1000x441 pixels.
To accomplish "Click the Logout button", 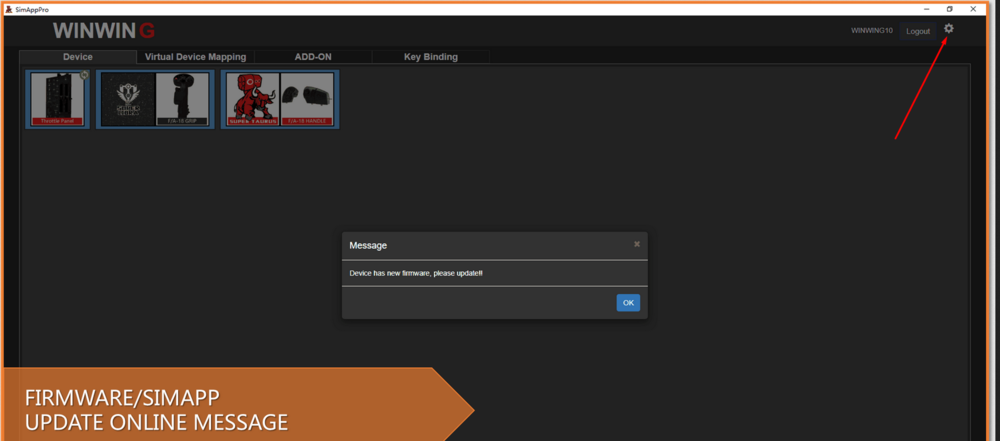I will coord(918,31).
